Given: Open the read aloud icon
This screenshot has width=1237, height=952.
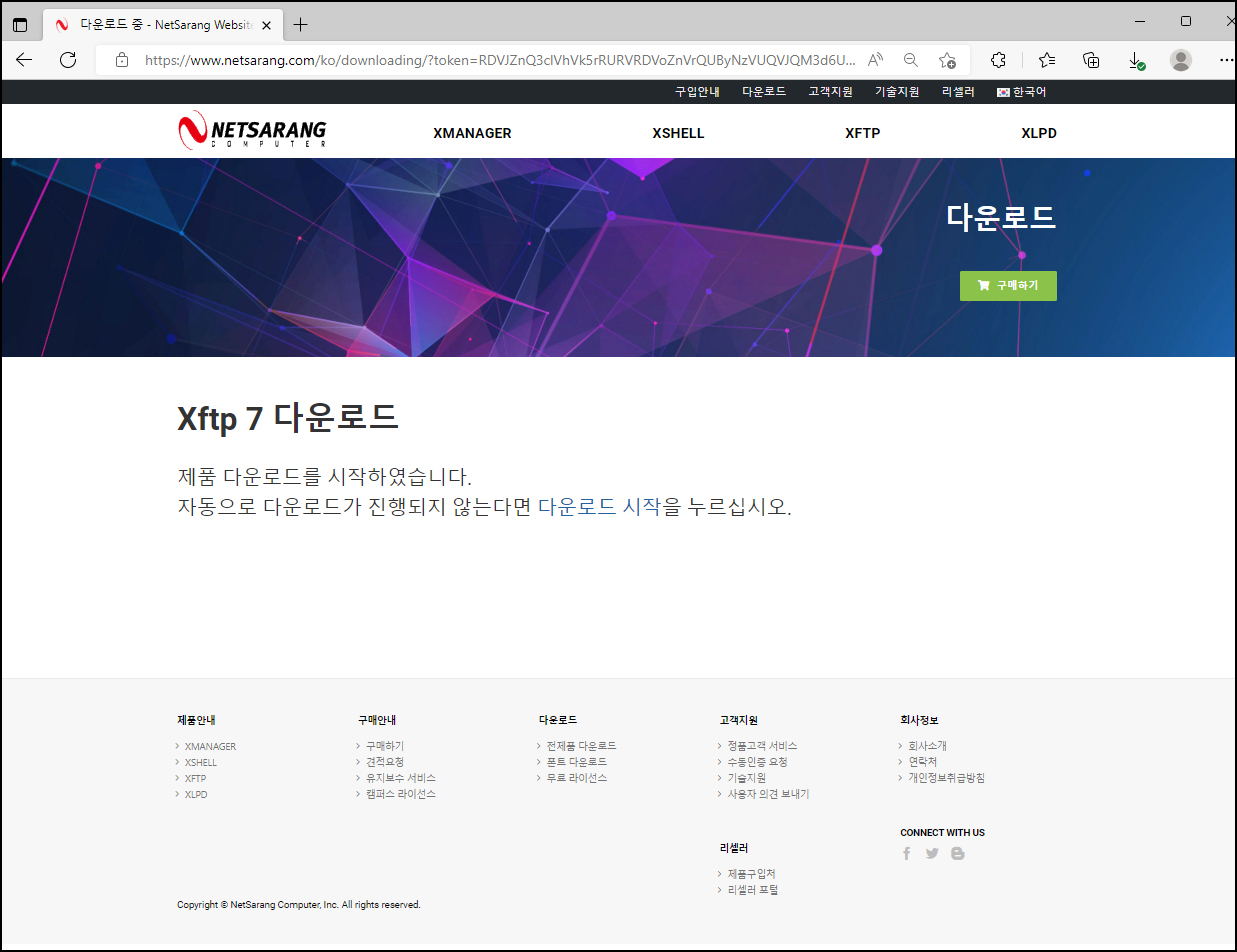Looking at the screenshot, I should (x=875, y=60).
